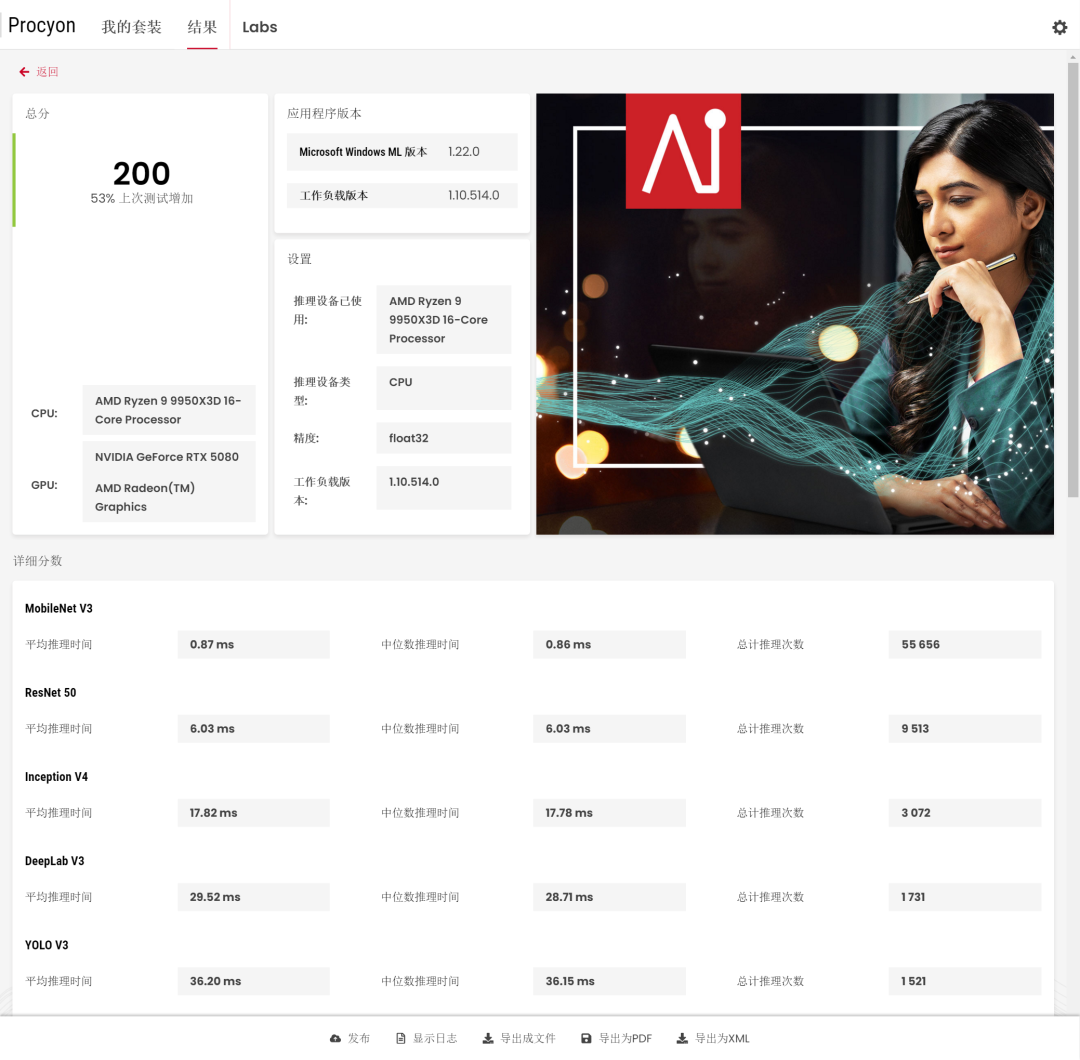Viewport: 1080px width, 1060px height.
Task: Click the 返回 link
Action: (48, 72)
